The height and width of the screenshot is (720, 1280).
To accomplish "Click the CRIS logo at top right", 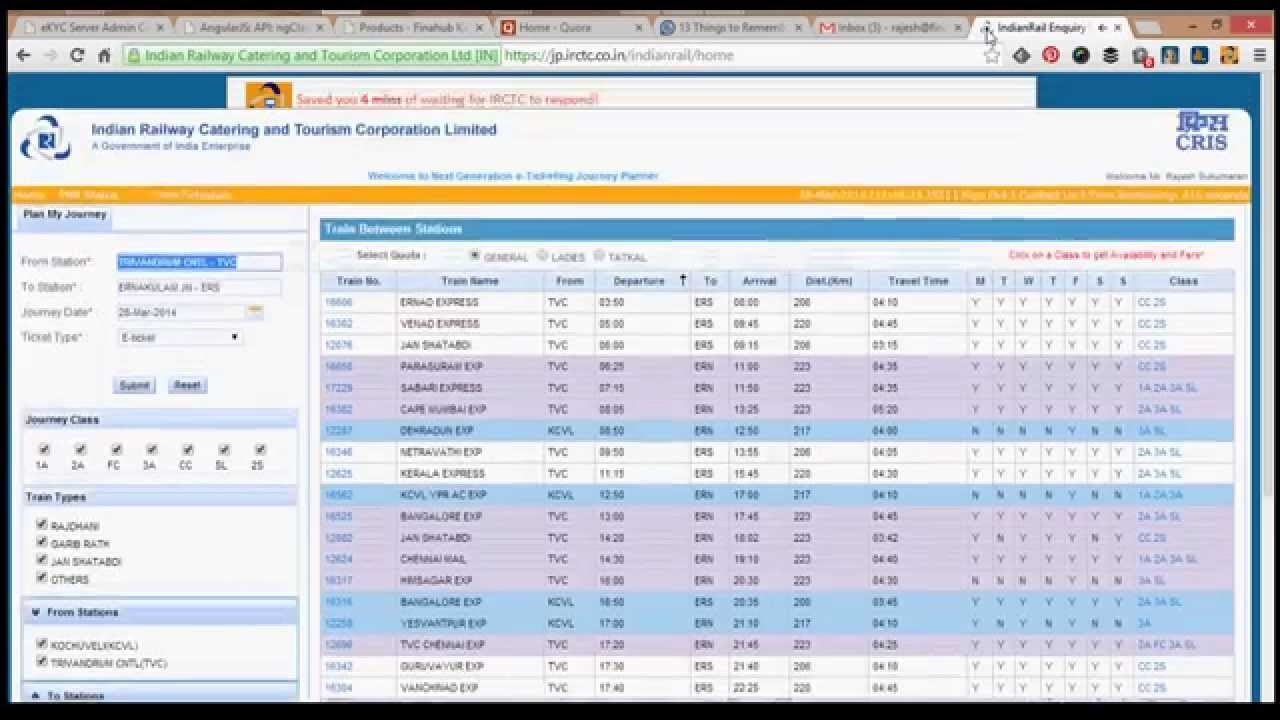I will coord(1201,131).
